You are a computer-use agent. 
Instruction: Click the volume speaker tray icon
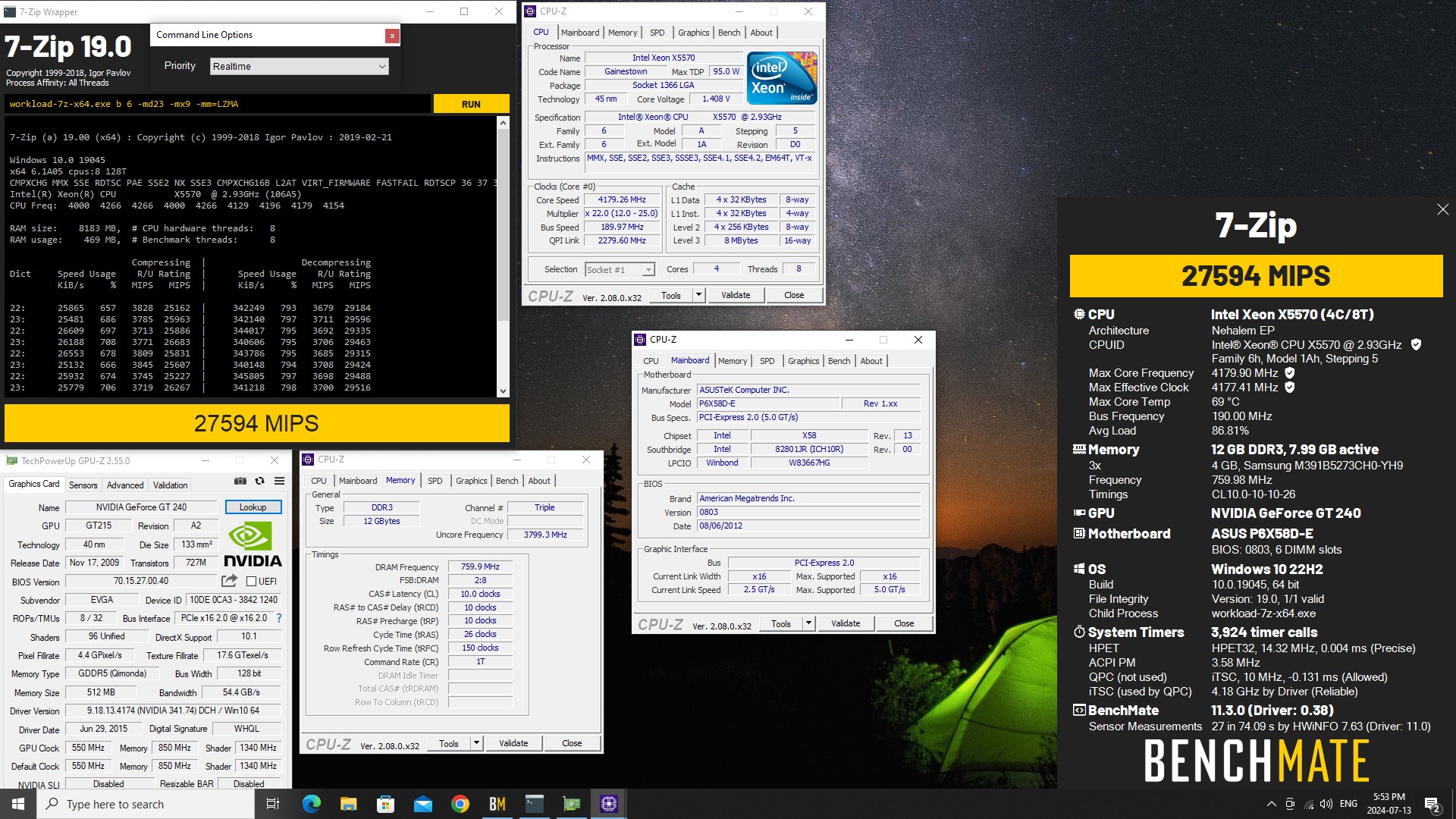(x=1326, y=804)
